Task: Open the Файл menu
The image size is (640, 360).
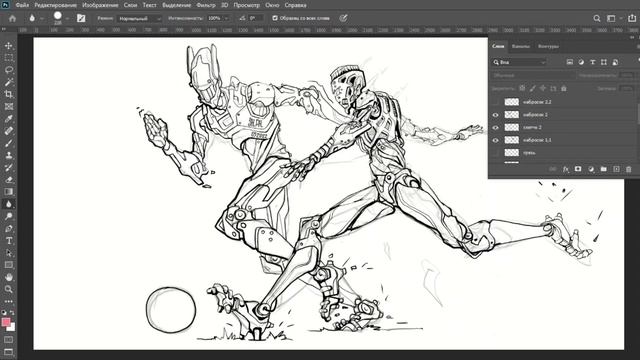Action: tap(22, 5)
